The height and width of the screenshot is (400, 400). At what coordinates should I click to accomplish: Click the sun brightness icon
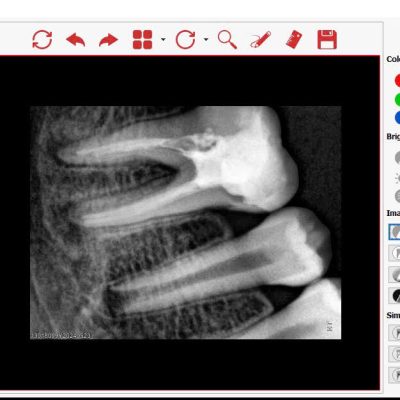coord(397,178)
